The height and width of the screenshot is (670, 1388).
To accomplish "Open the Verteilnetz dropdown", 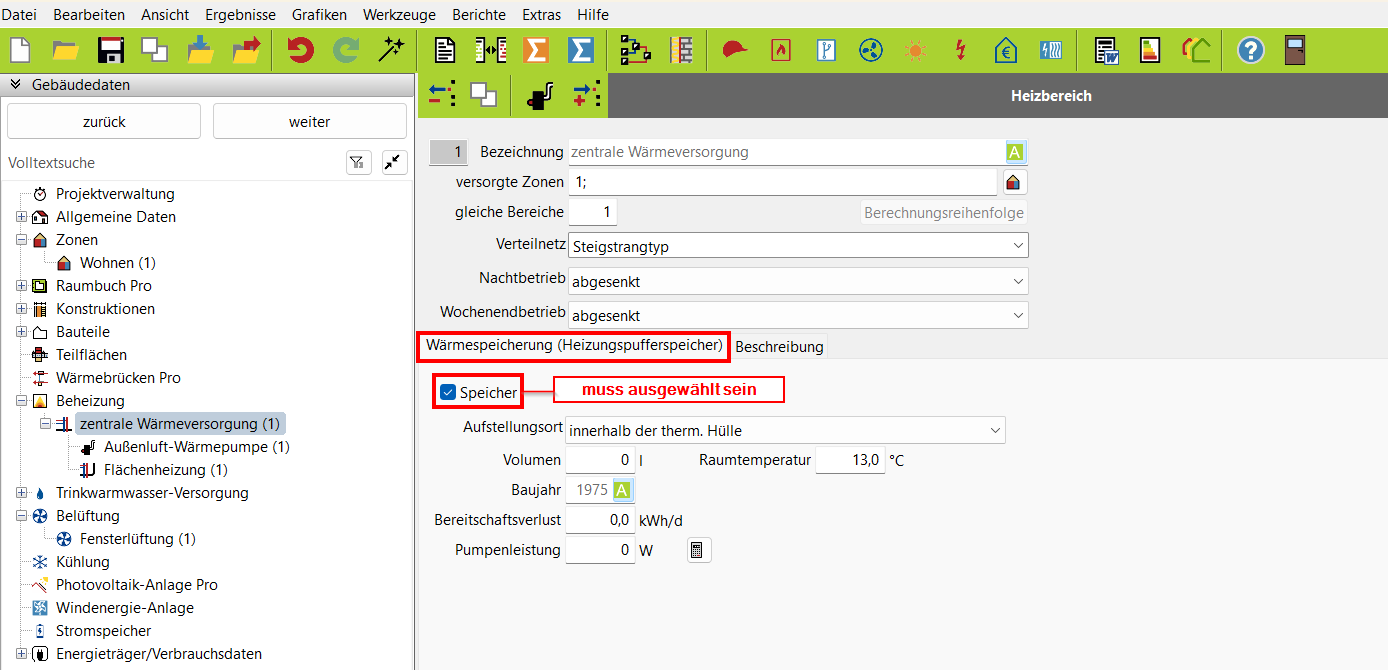I will point(797,245).
